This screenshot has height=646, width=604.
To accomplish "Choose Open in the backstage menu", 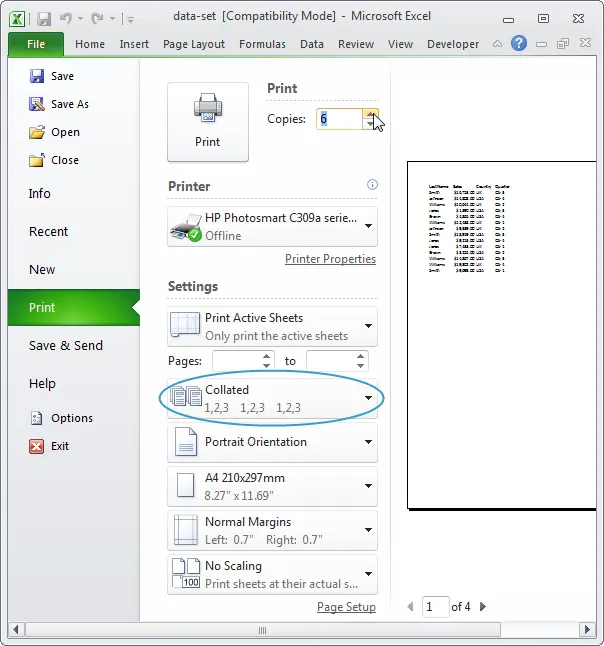I will (54, 132).
